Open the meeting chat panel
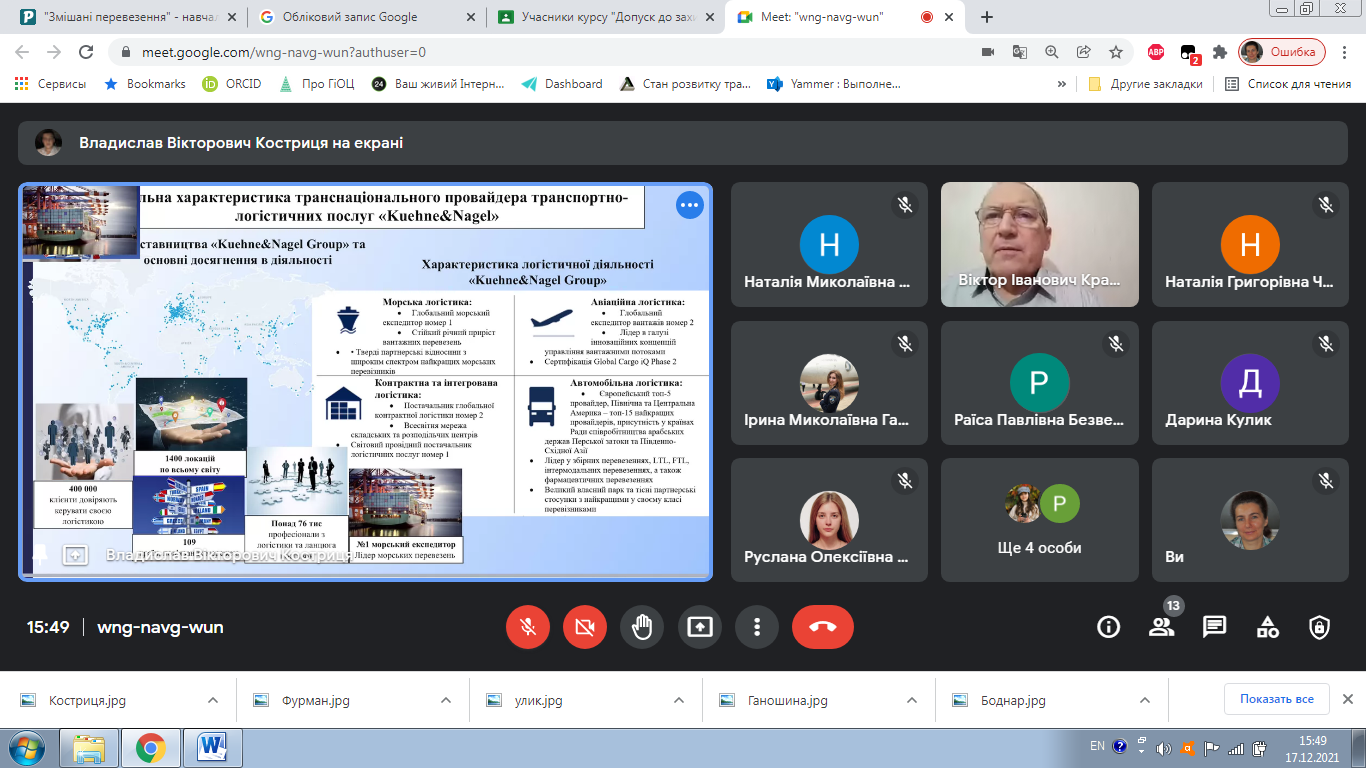This screenshot has width=1366, height=768. [1214, 627]
